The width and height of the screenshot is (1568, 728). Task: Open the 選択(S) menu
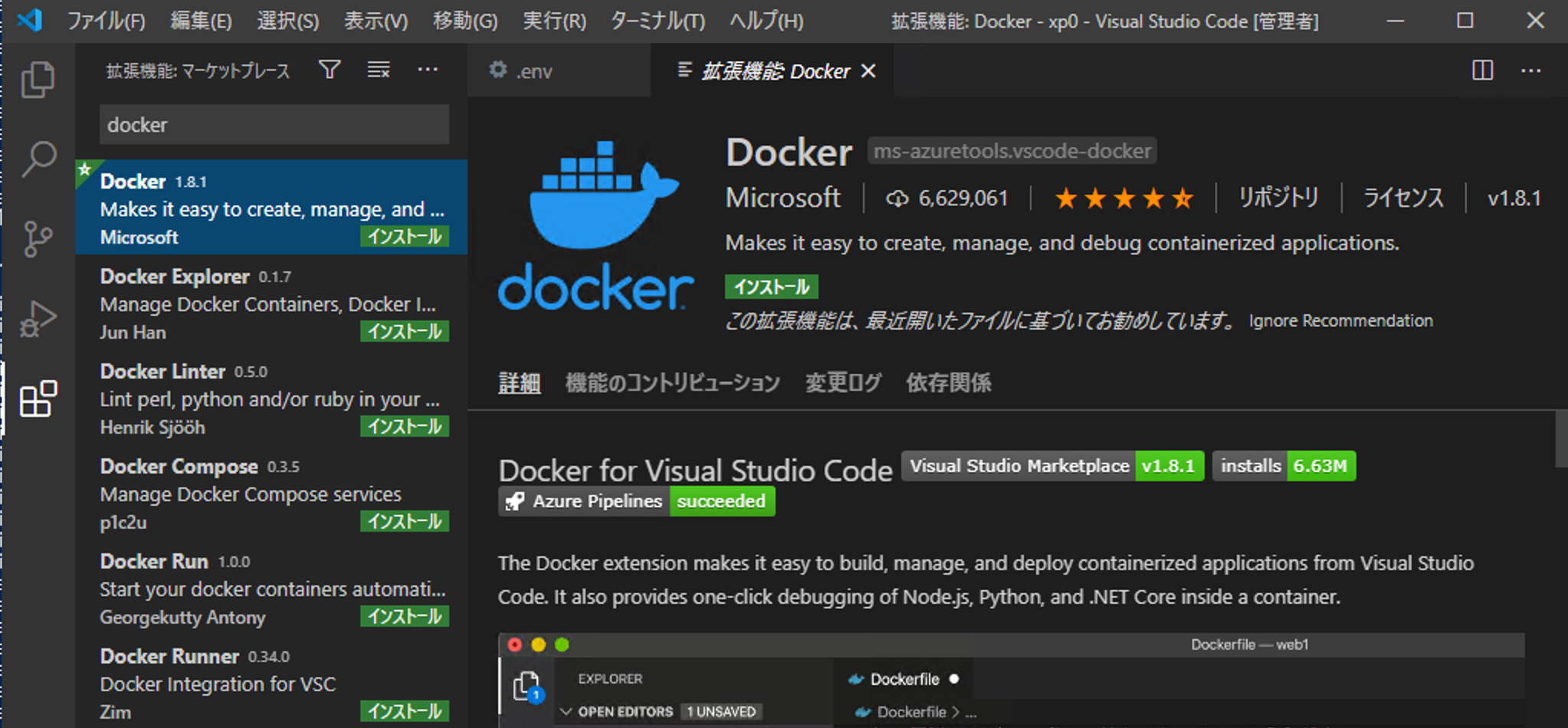(x=287, y=21)
